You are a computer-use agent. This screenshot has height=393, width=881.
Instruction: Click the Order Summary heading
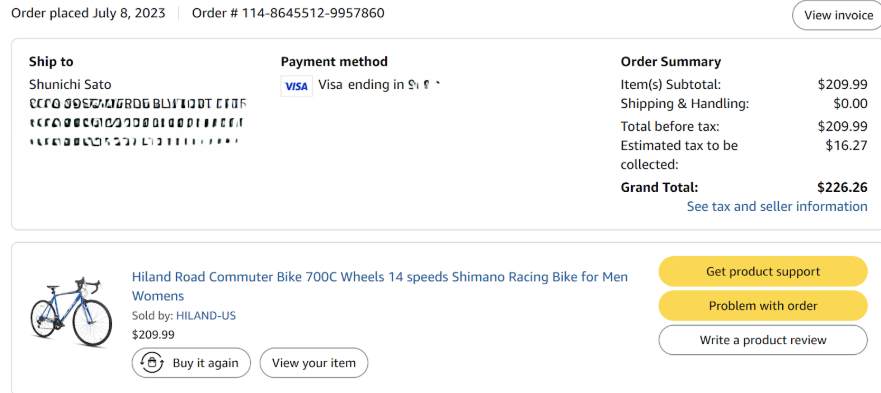pyautogui.click(x=670, y=62)
